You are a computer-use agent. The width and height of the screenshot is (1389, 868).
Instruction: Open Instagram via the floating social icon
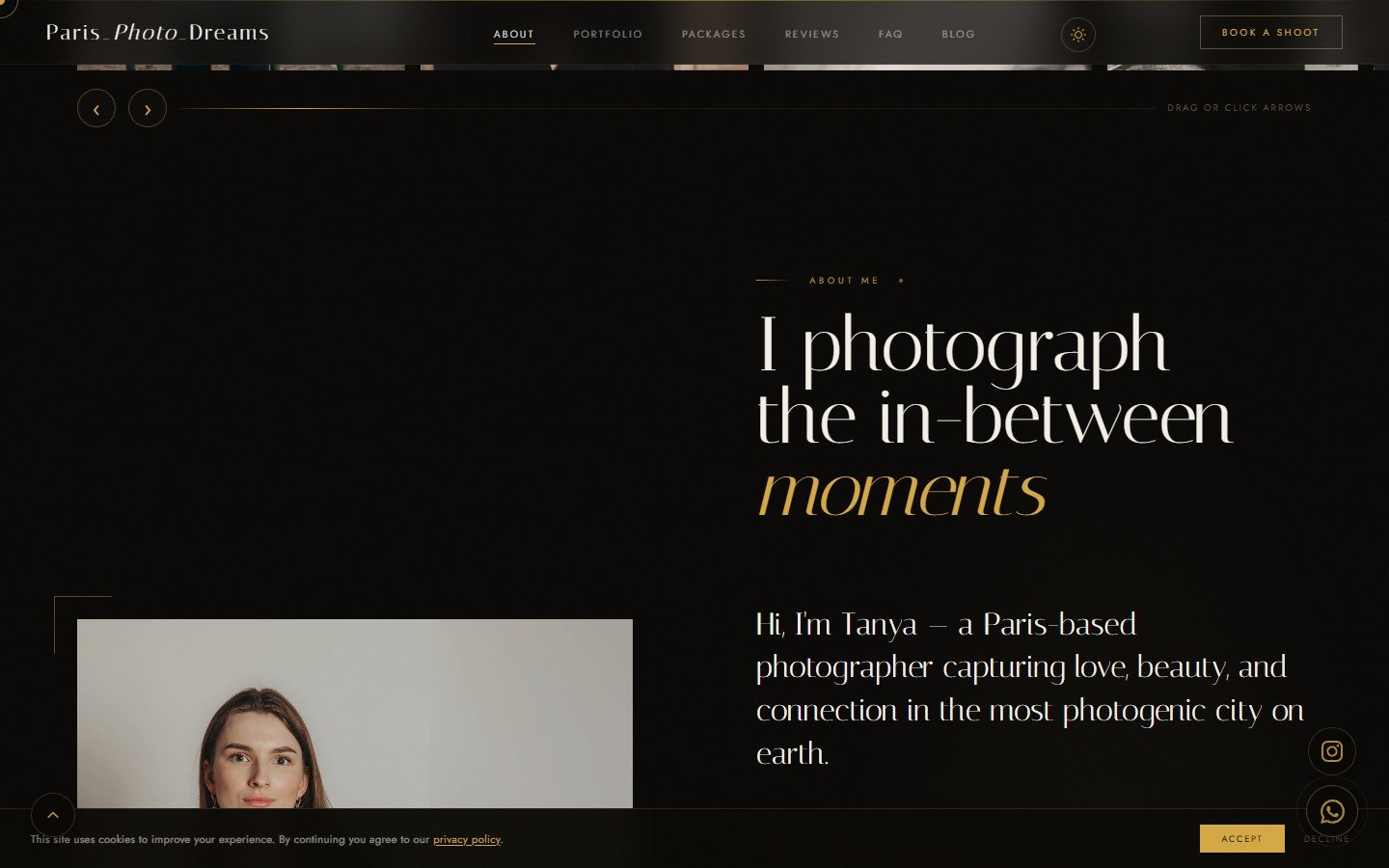[x=1331, y=751]
